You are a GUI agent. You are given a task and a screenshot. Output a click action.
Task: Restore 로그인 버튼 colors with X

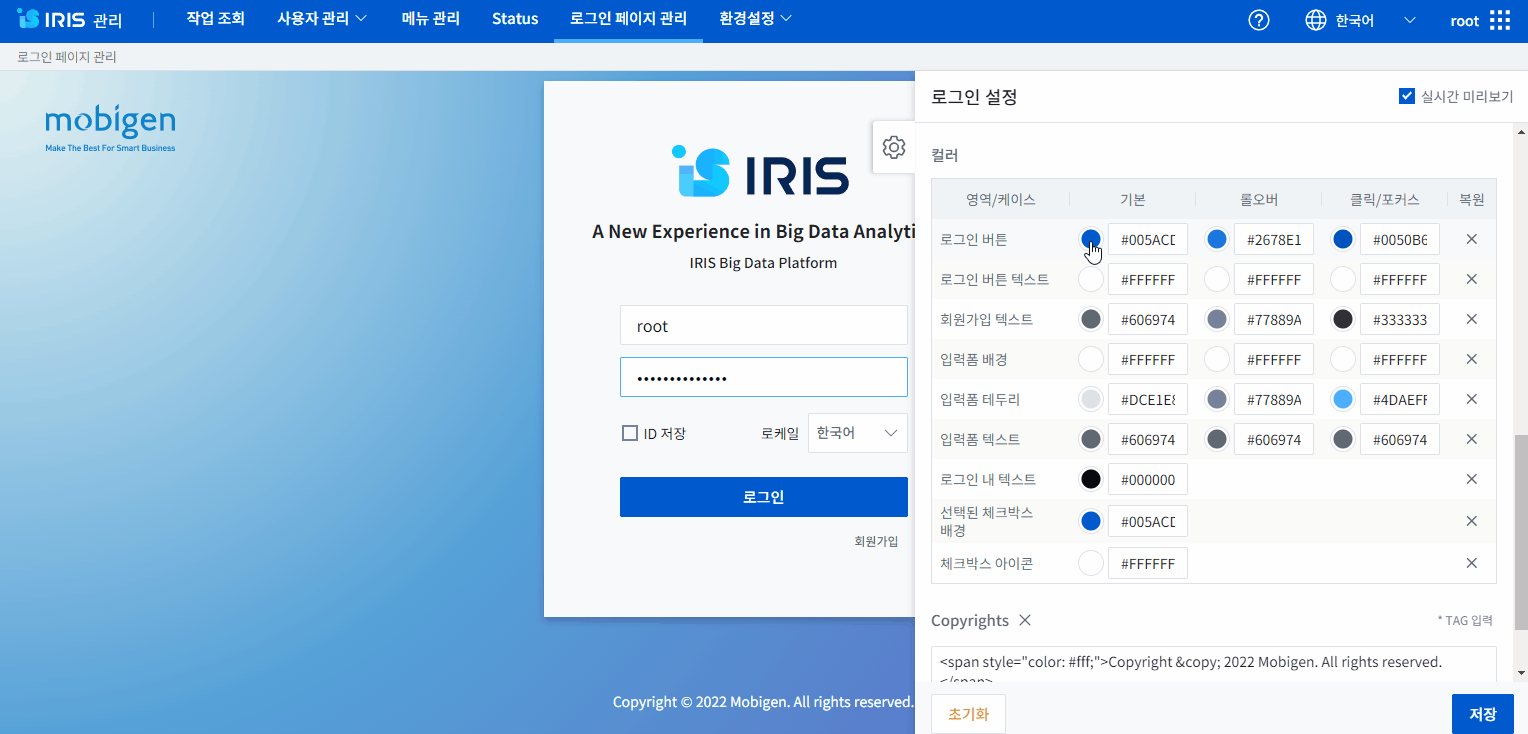coord(1471,239)
